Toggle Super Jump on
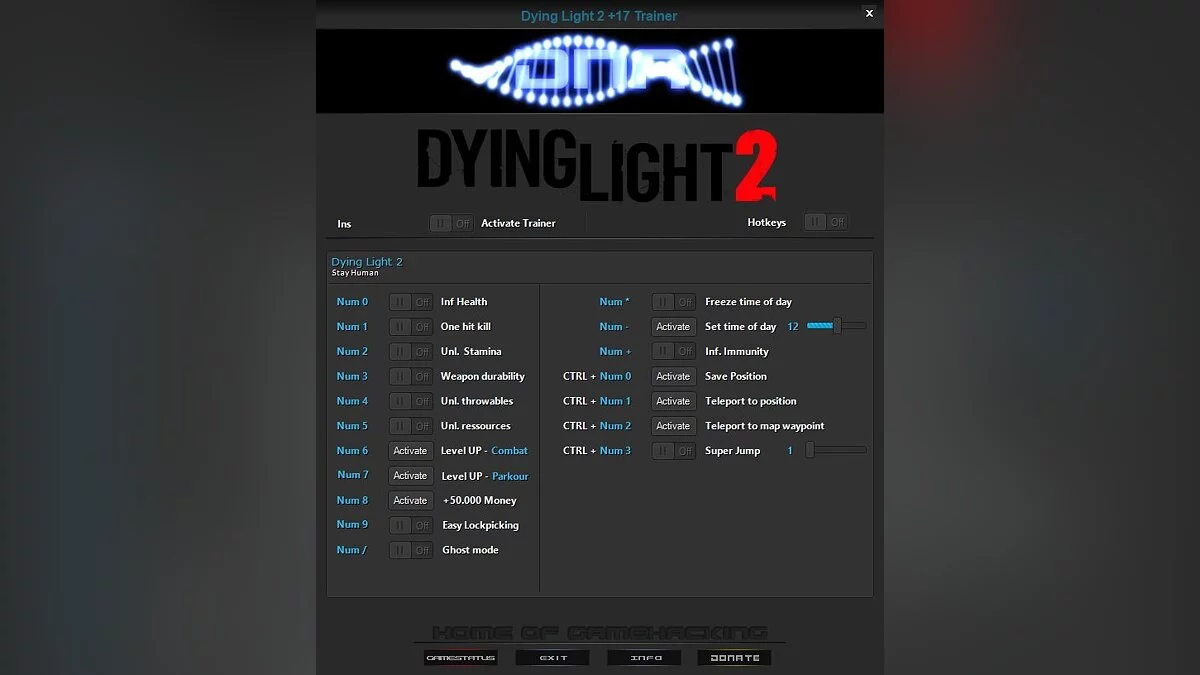 coord(673,451)
